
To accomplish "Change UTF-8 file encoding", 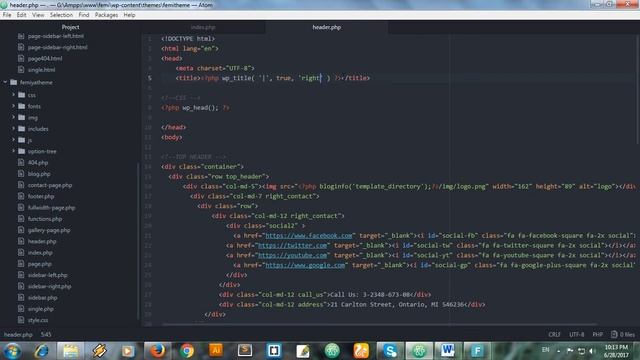I will [x=576, y=335].
